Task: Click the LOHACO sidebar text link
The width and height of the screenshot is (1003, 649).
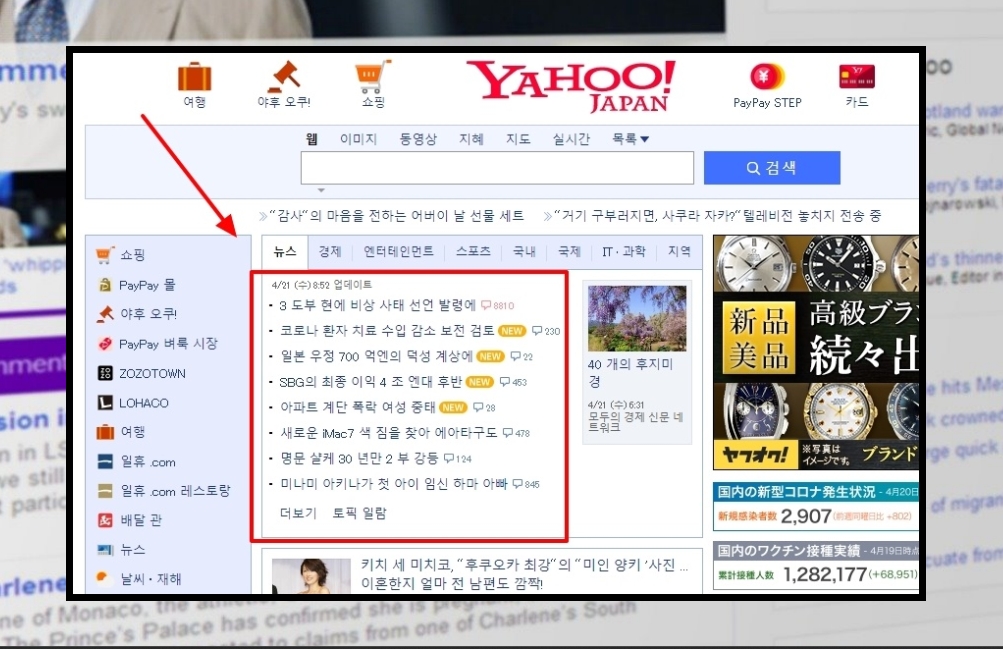Action: [144, 403]
